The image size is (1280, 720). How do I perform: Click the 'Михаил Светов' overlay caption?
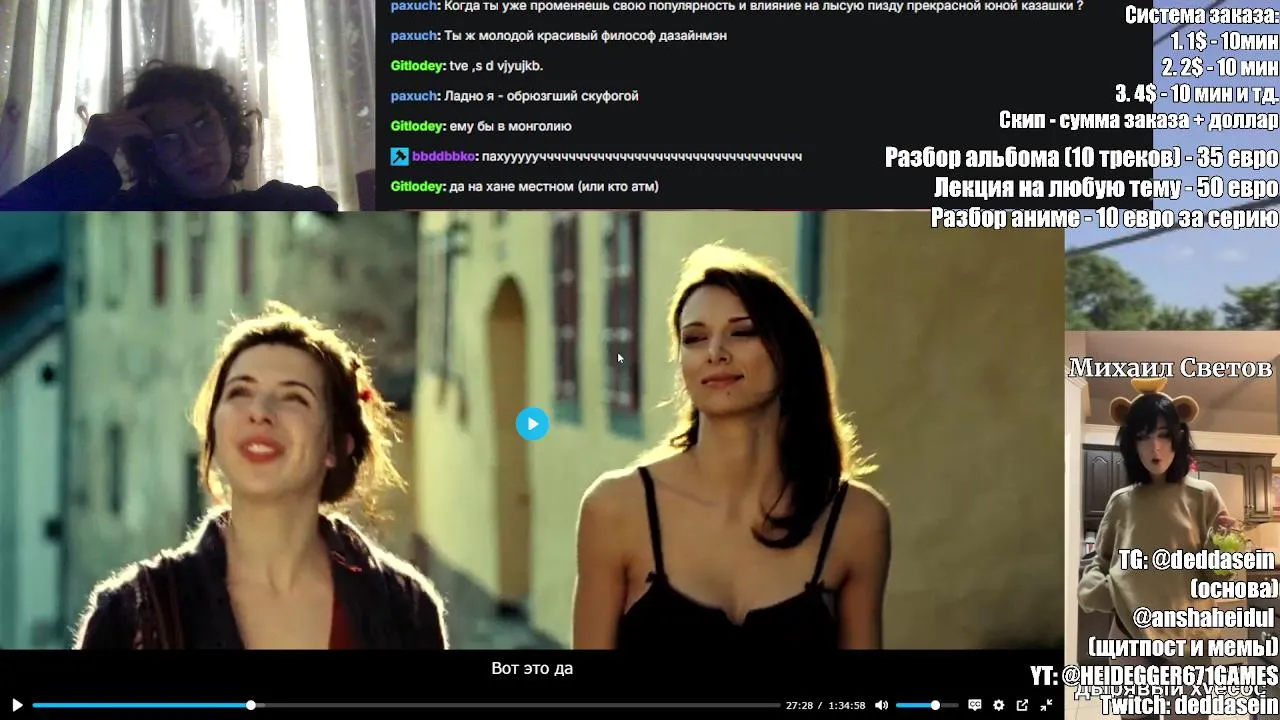click(x=1171, y=368)
